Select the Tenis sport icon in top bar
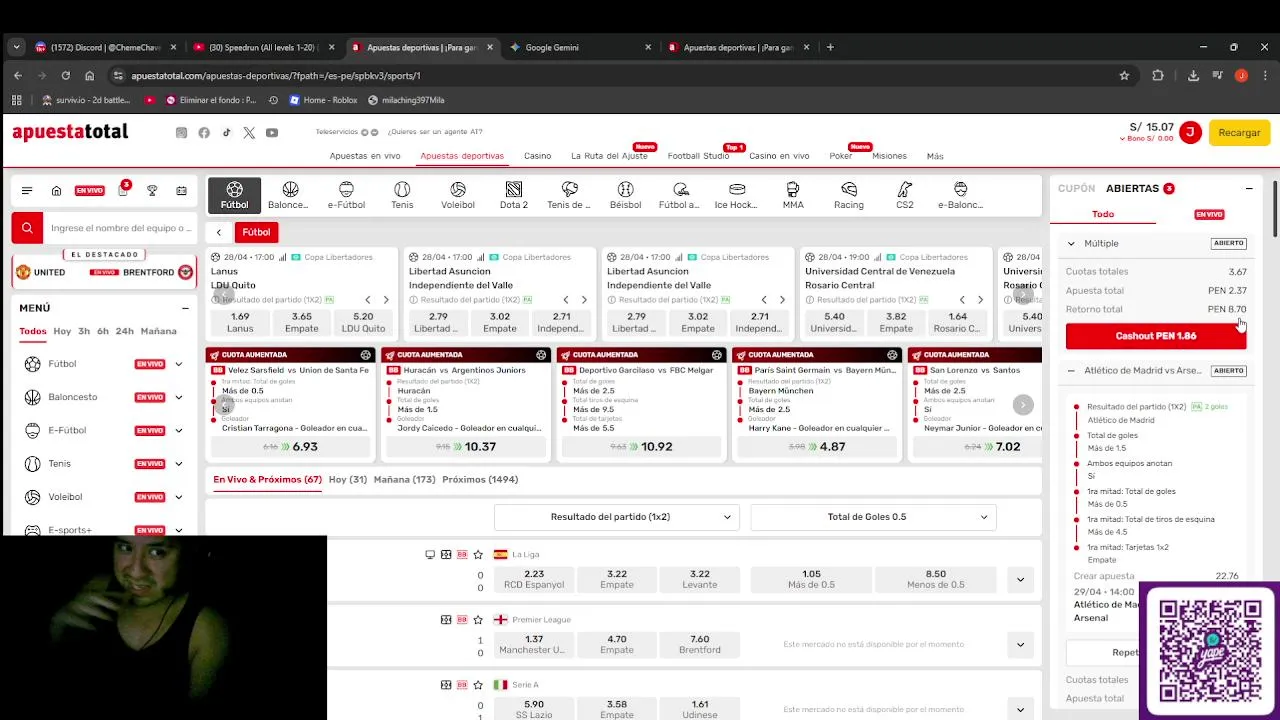Image resolution: width=1280 pixels, height=720 pixels. click(402, 195)
